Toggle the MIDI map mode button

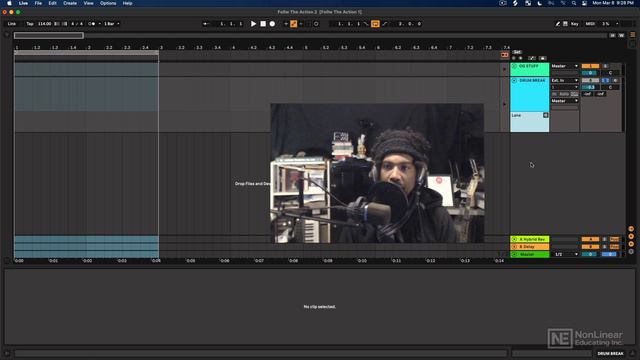click(590, 24)
